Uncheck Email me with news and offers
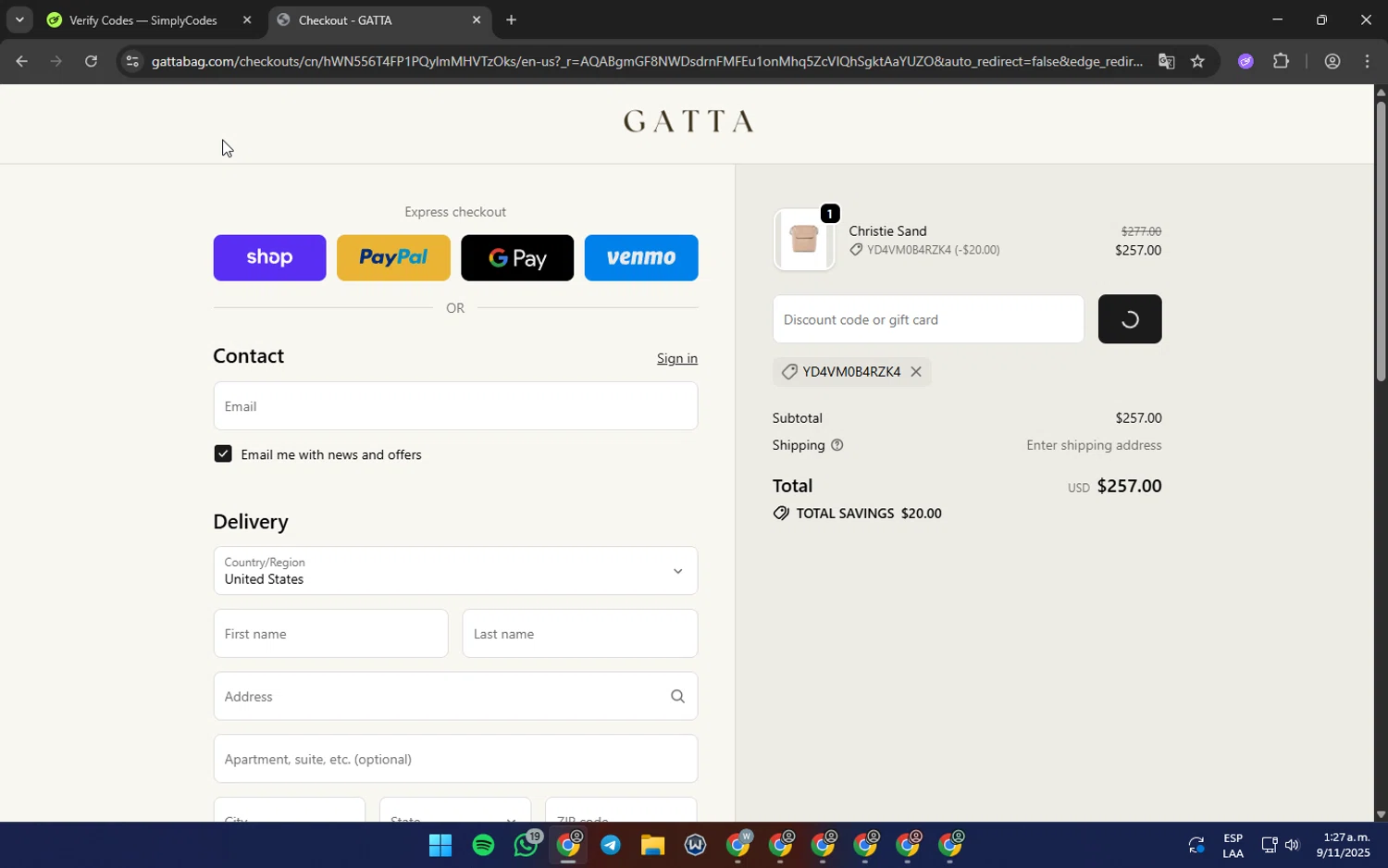The width and height of the screenshot is (1388, 868). coord(223,453)
